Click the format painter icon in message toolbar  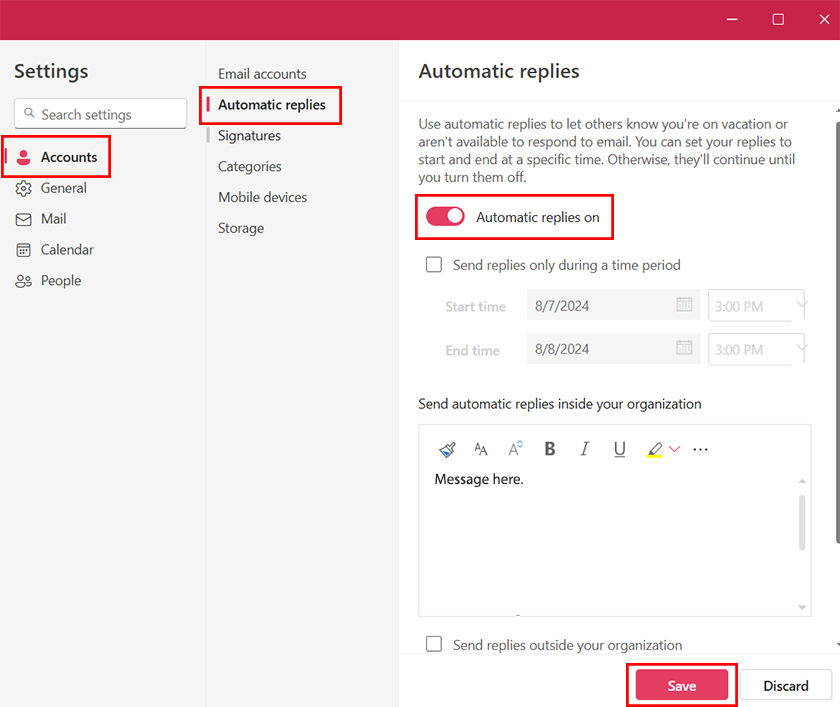[x=447, y=449]
